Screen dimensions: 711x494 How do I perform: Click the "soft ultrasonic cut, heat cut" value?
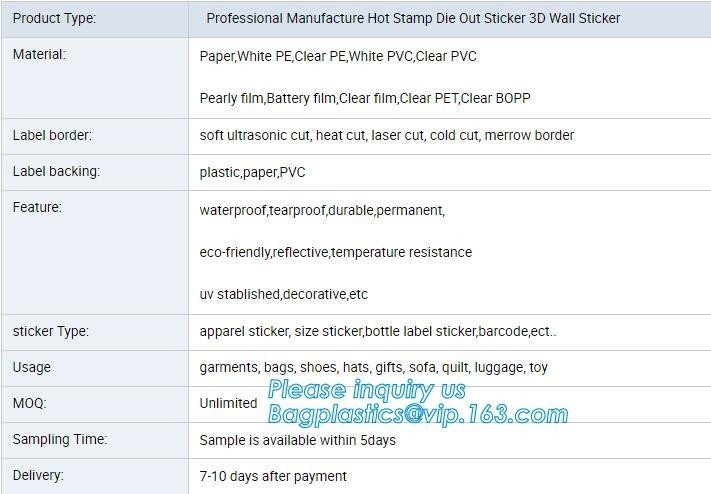(x=386, y=135)
